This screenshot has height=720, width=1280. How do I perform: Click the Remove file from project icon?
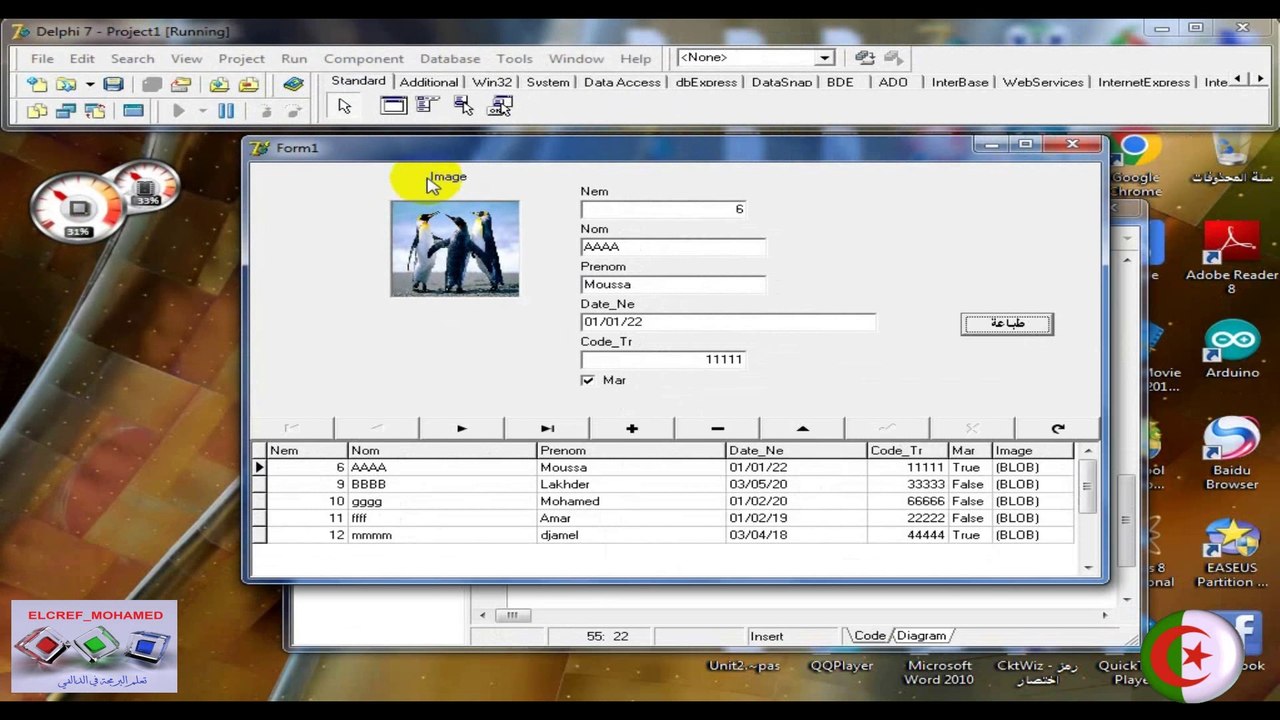pos(248,85)
